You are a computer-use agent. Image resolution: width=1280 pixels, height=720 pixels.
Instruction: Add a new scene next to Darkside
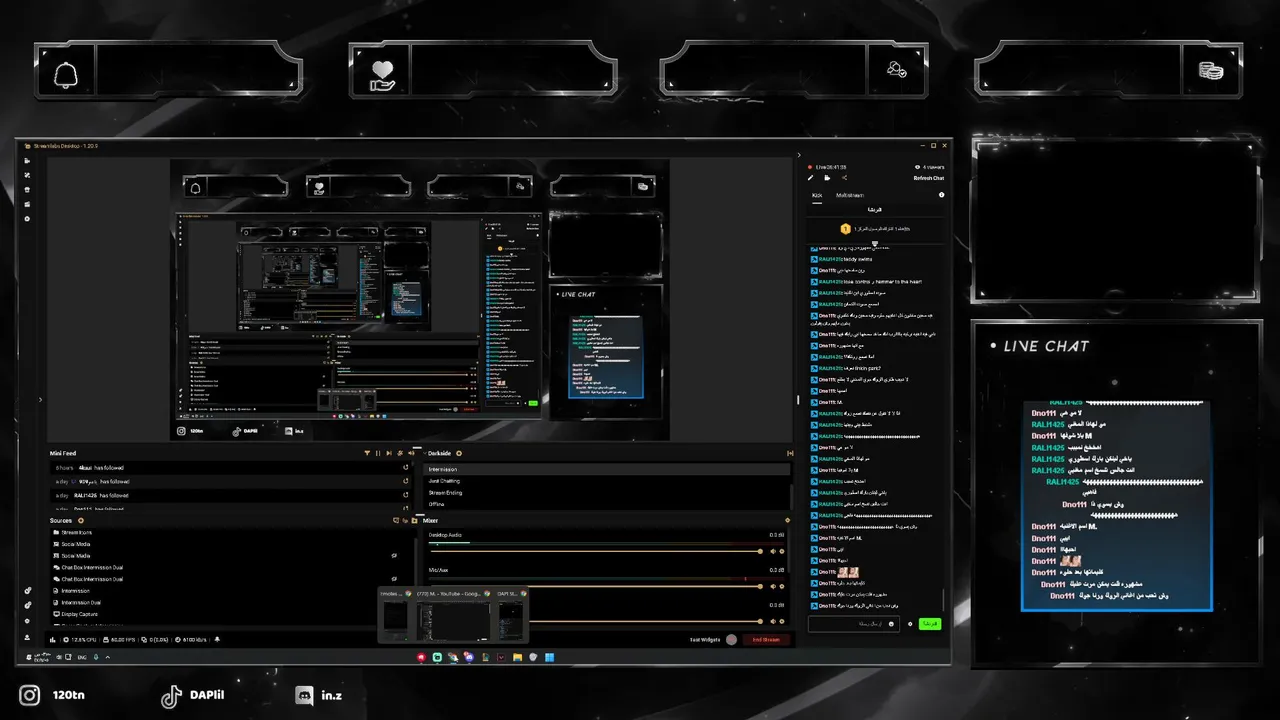point(459,453)
